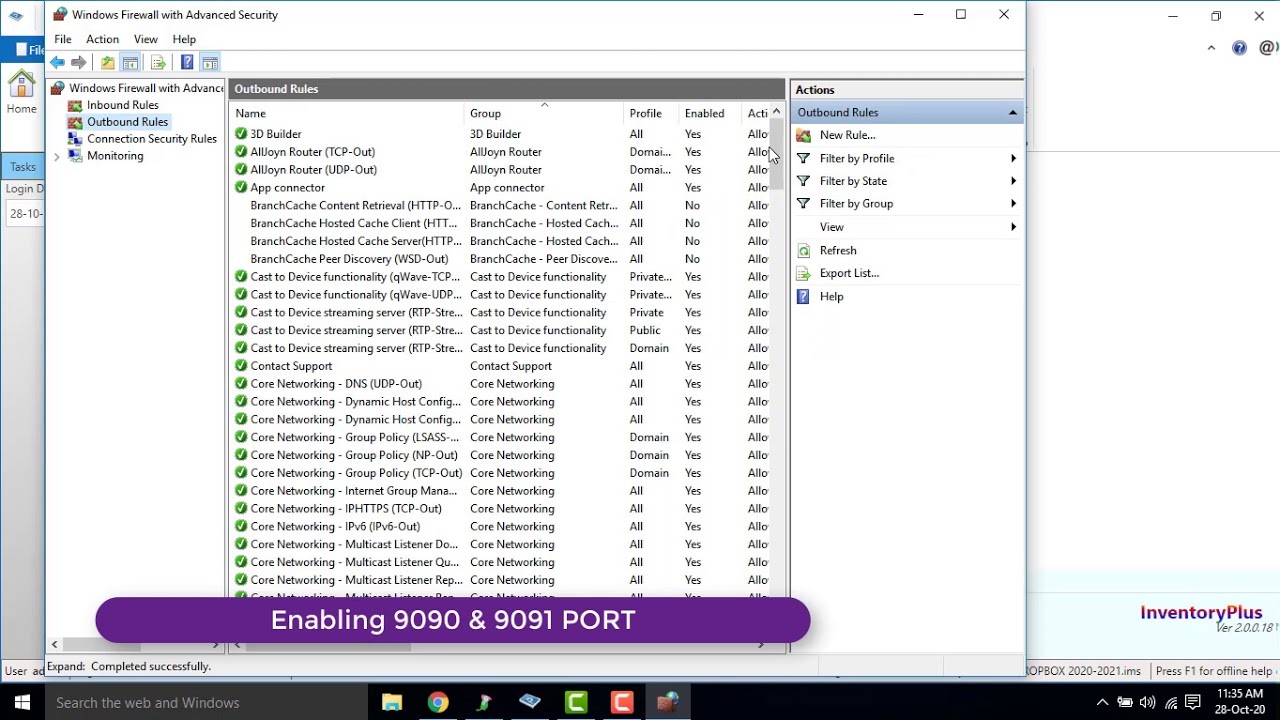Click the taskbar search box
The width and height of the screenshot is (1280, 720).
(x=205, y=702)
